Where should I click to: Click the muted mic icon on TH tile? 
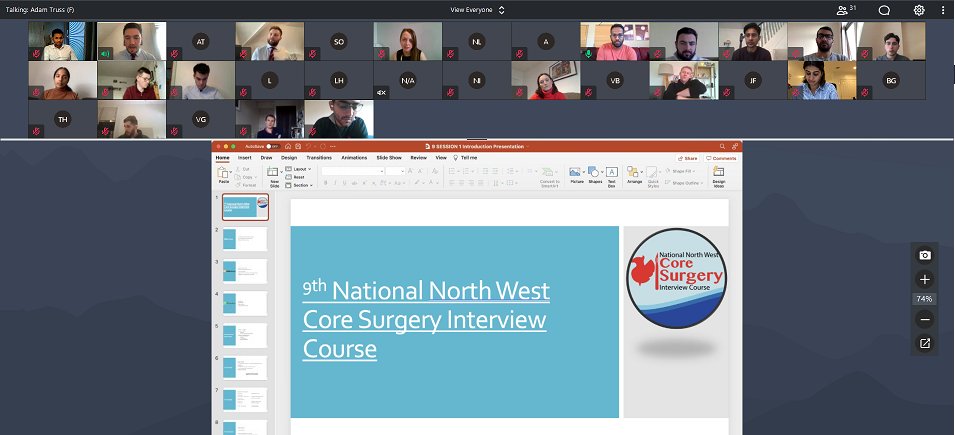pyautogui.click(x=36, y=131)
